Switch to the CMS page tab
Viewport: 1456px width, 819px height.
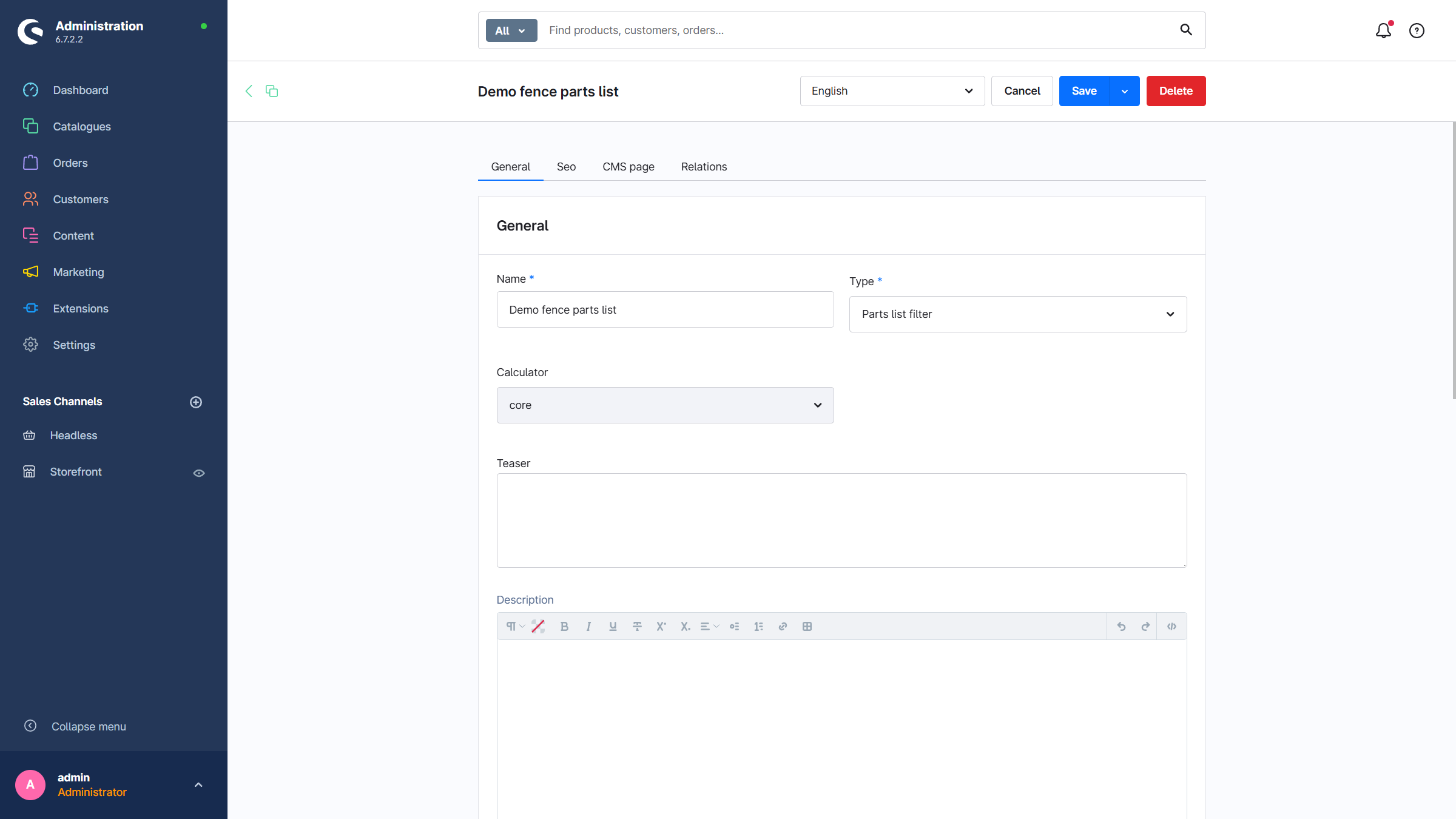pos(629,167)
